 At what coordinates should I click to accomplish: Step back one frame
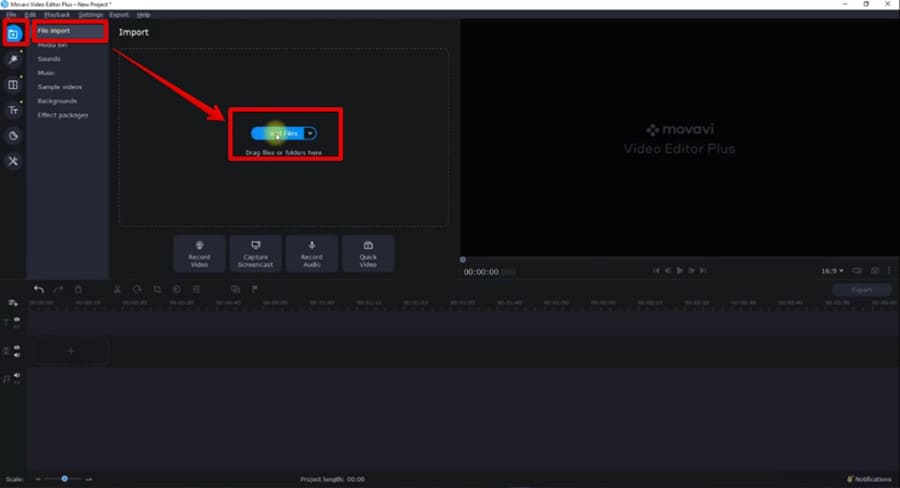(x=668, y=270)
